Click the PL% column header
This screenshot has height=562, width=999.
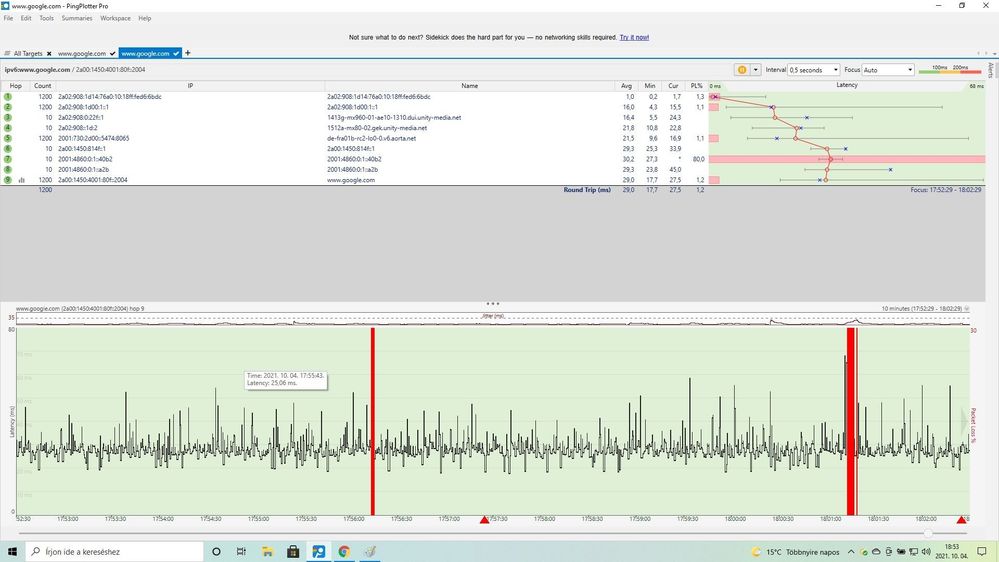(696, 85)
